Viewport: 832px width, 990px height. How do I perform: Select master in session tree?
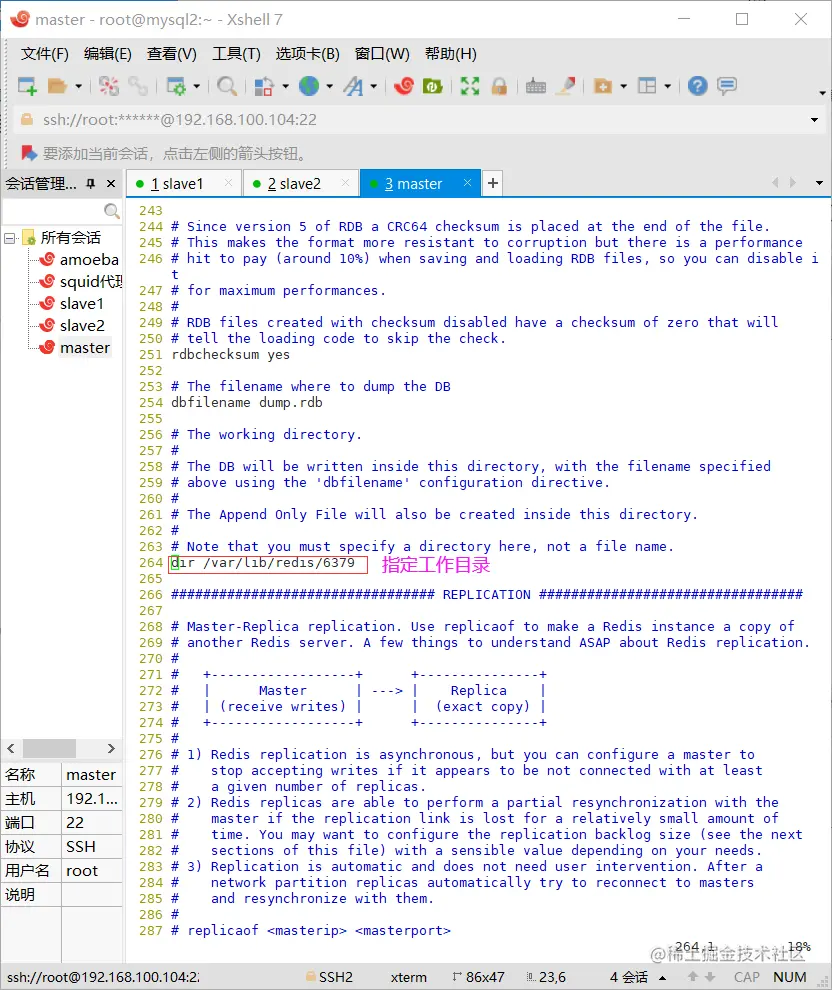click(85, 348)
